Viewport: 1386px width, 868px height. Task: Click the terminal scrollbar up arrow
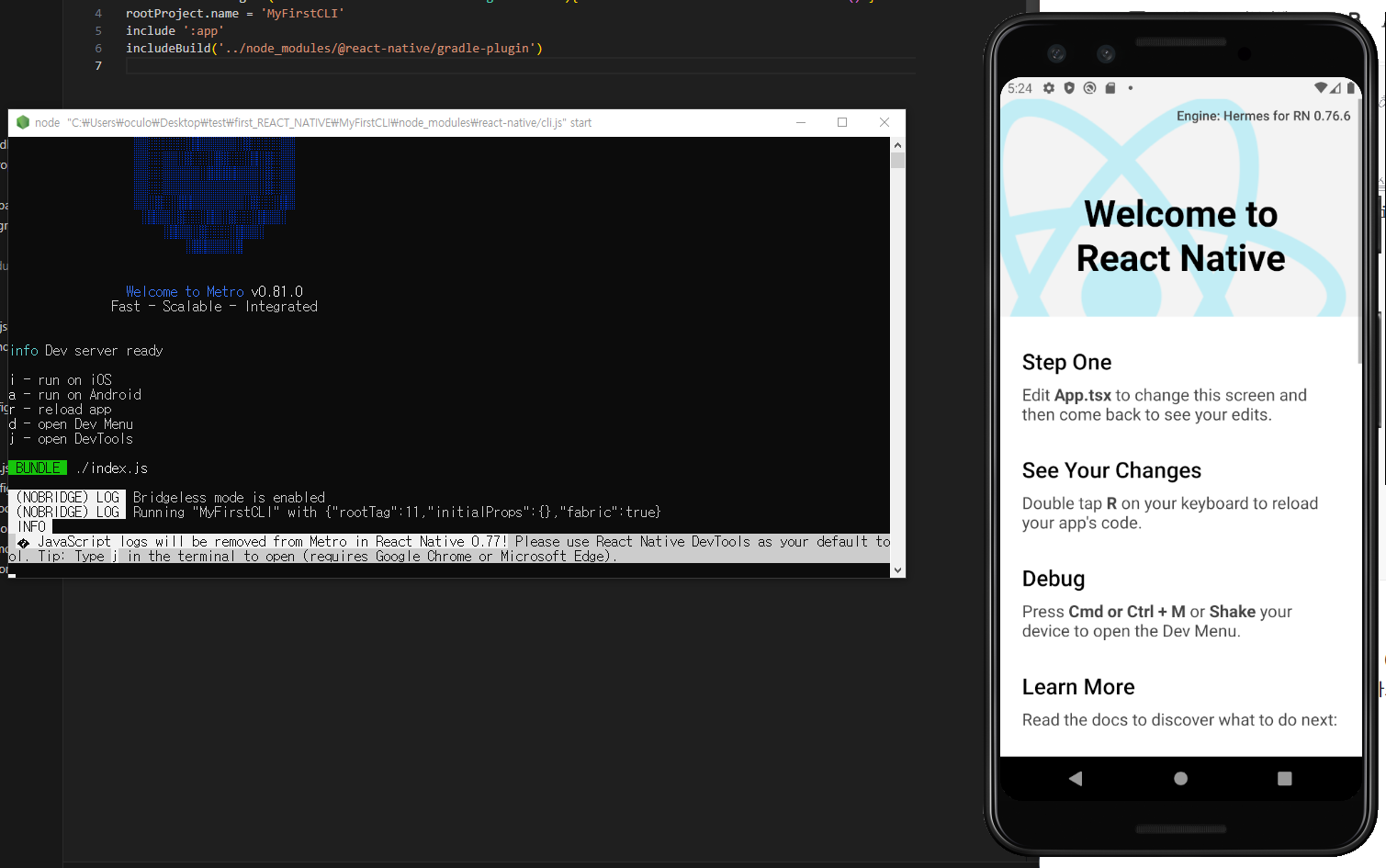click(x=897, y=144)
